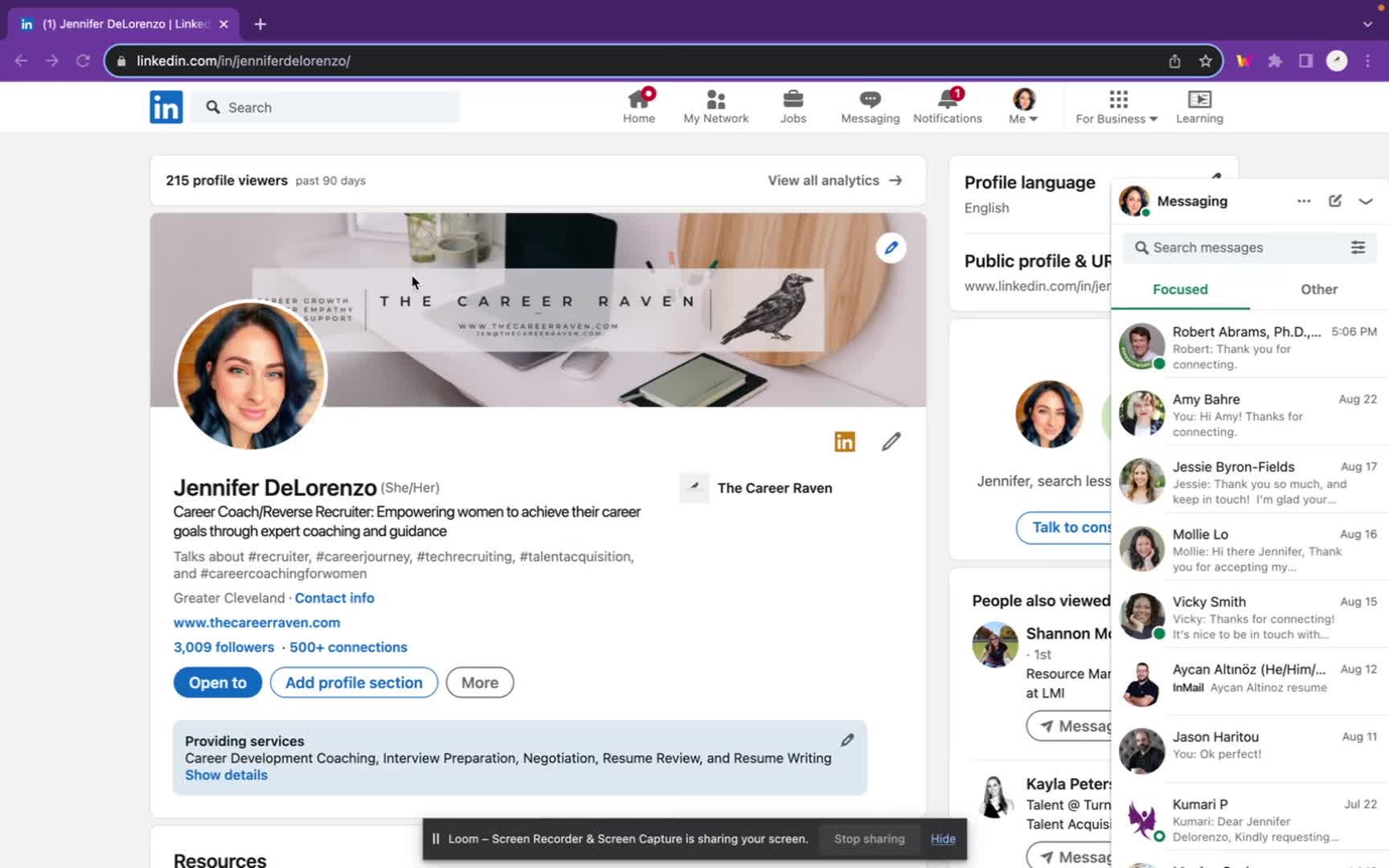Open Vicky Smith conversation
The image size is (1389, 868).
(1250, 617)
